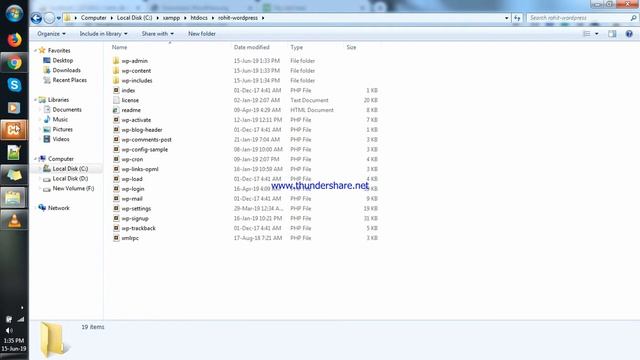The height and width of the screenshot is (360, 640).
Task: Select New Volume (F:) drive
Action: 73,189
